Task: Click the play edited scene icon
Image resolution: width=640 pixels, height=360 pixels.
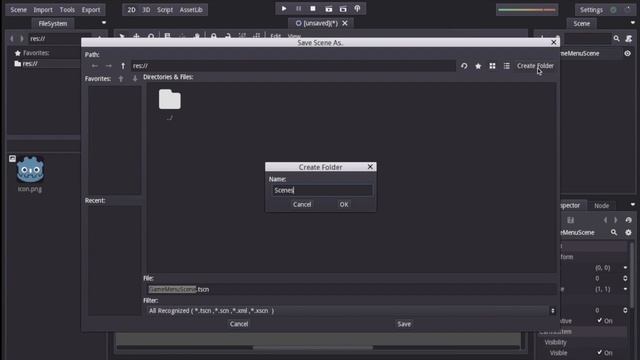Action: pos(329,9)
